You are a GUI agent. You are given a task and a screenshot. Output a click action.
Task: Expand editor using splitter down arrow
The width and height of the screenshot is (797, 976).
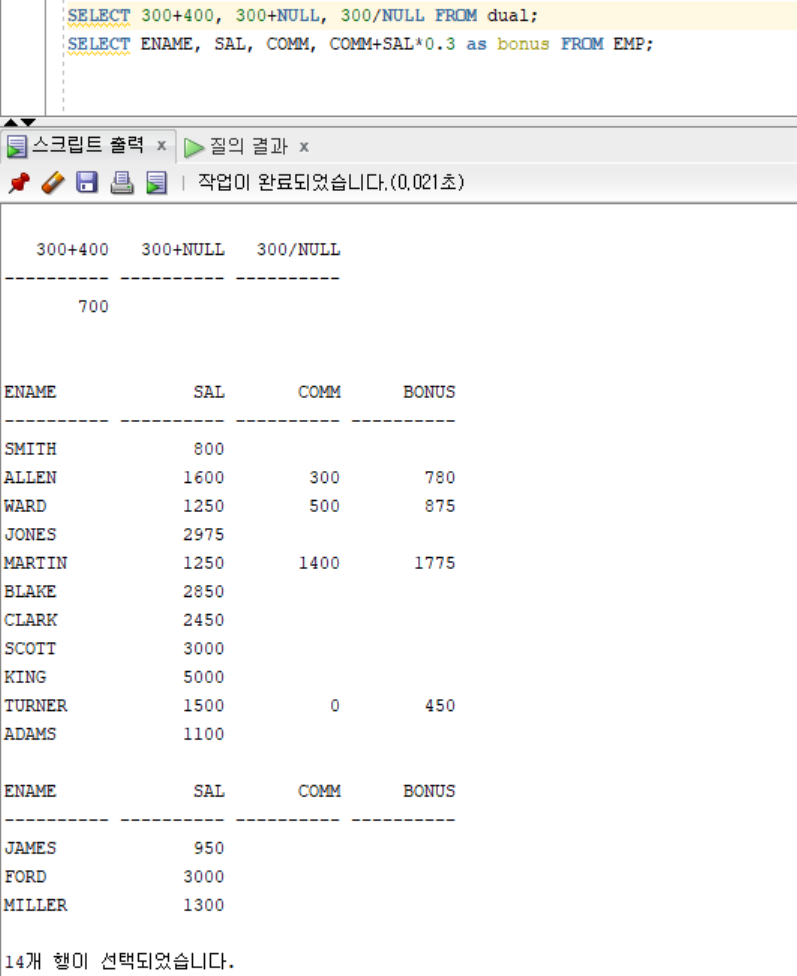[x=28, y=122]
